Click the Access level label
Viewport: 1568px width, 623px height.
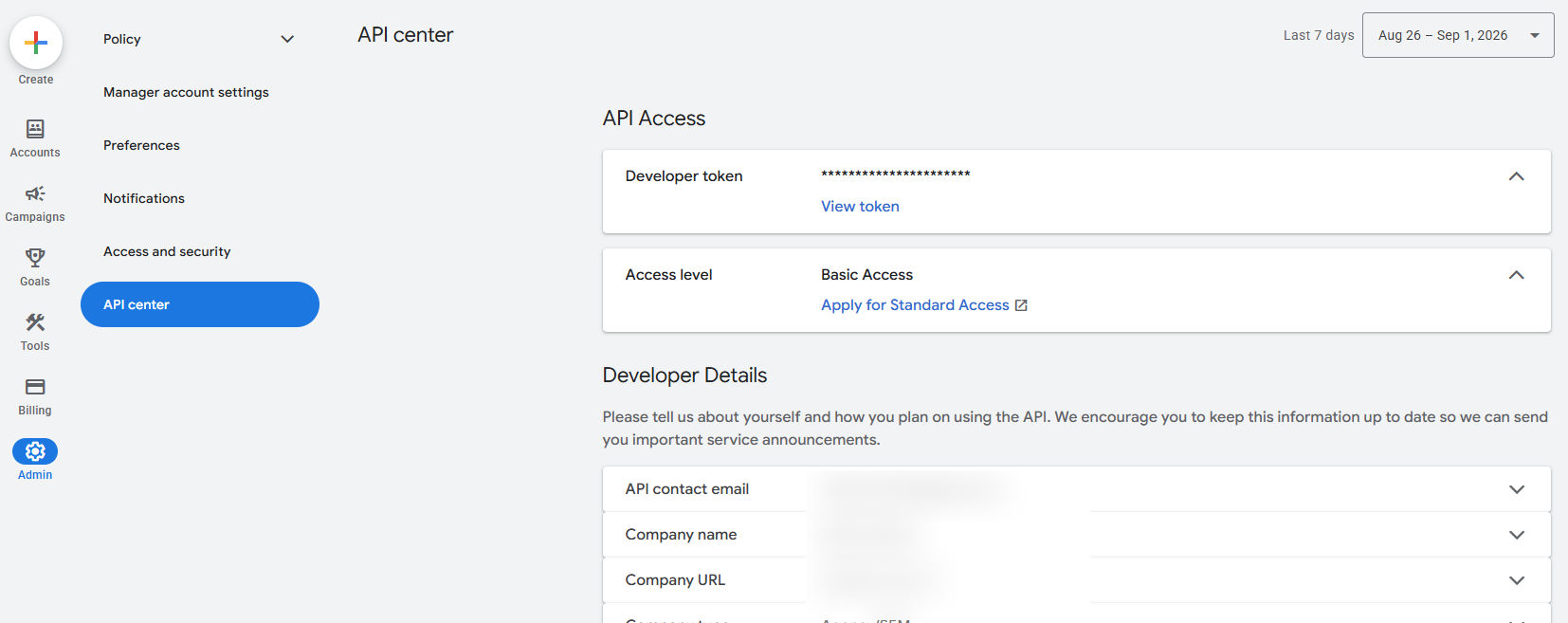[x=668, y=275]
